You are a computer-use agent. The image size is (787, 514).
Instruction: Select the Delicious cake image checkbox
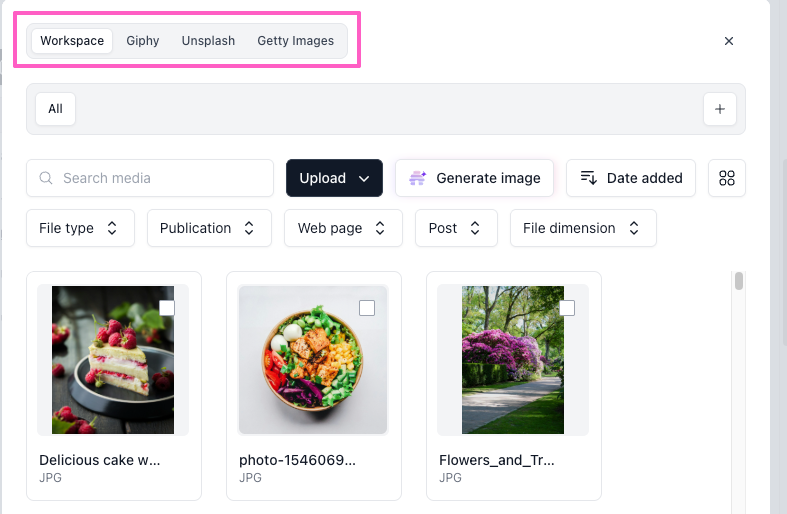click(167, 308)
